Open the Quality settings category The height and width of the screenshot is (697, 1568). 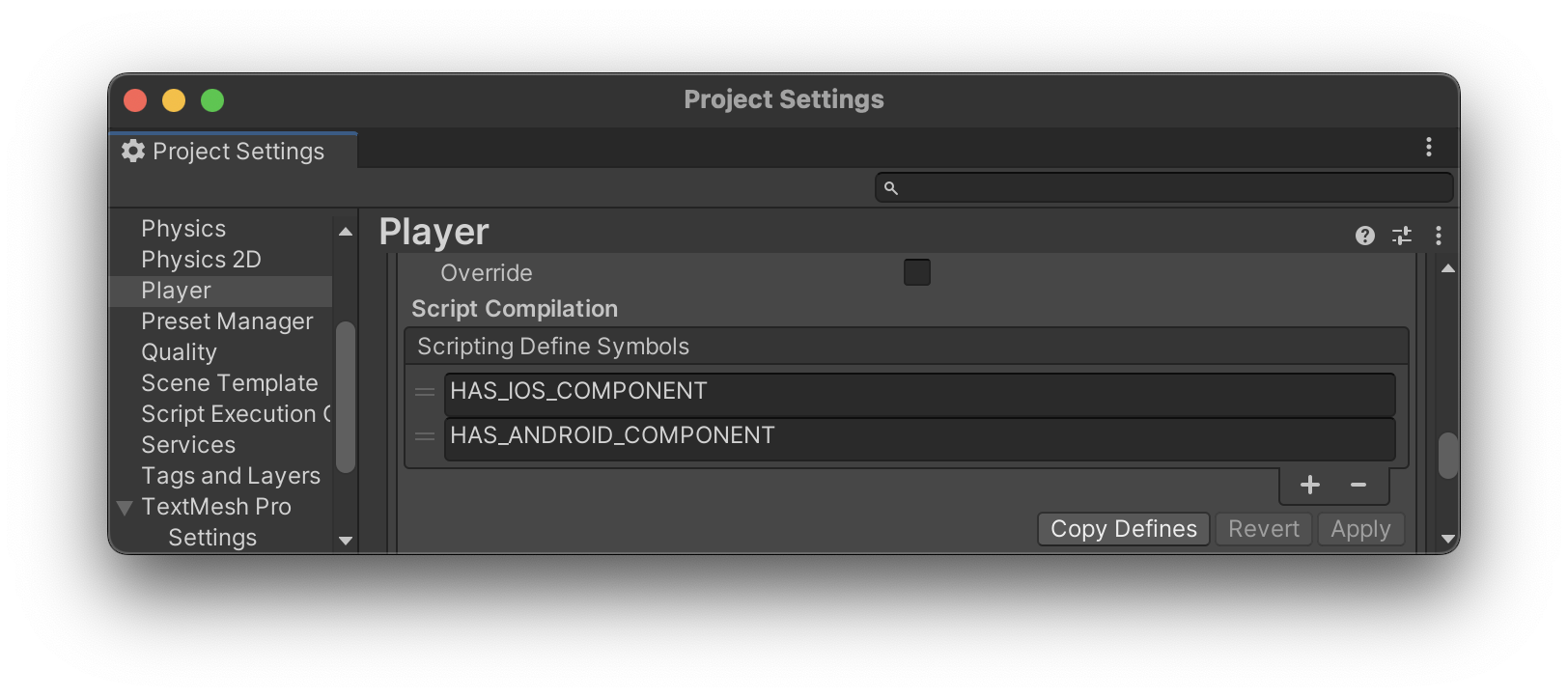(x=179, y=352)
